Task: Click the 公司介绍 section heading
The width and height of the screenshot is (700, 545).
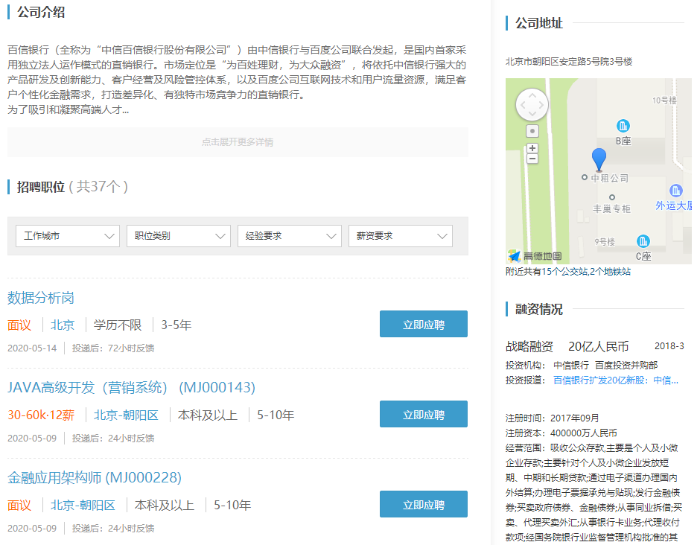Action: [41, 12]
